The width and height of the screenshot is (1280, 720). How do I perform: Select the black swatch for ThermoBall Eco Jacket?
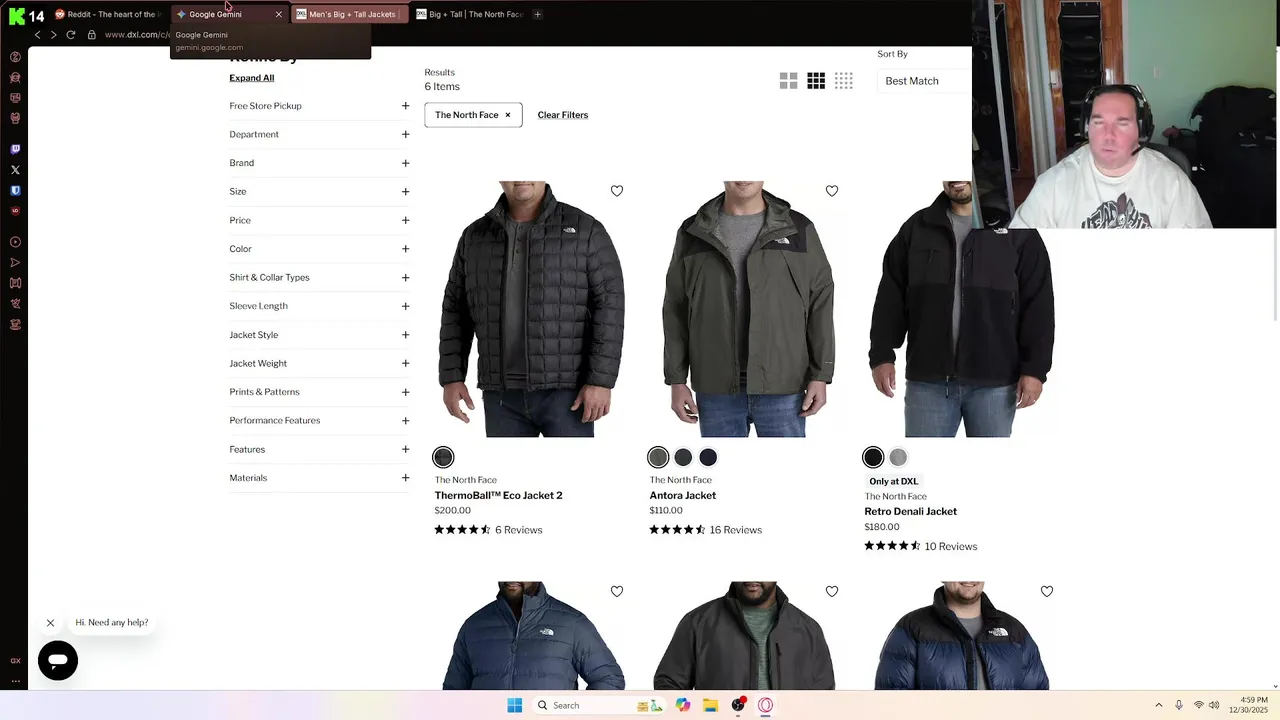(443, 457)
